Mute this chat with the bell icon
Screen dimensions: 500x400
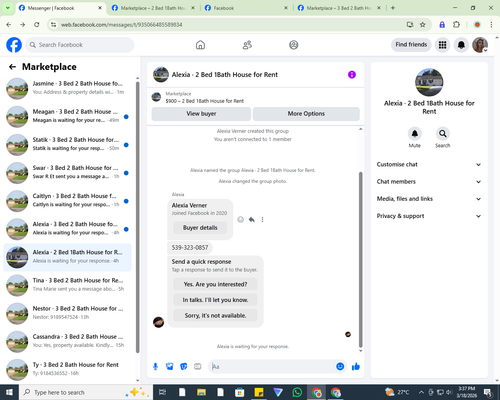(x=415, y=134)
